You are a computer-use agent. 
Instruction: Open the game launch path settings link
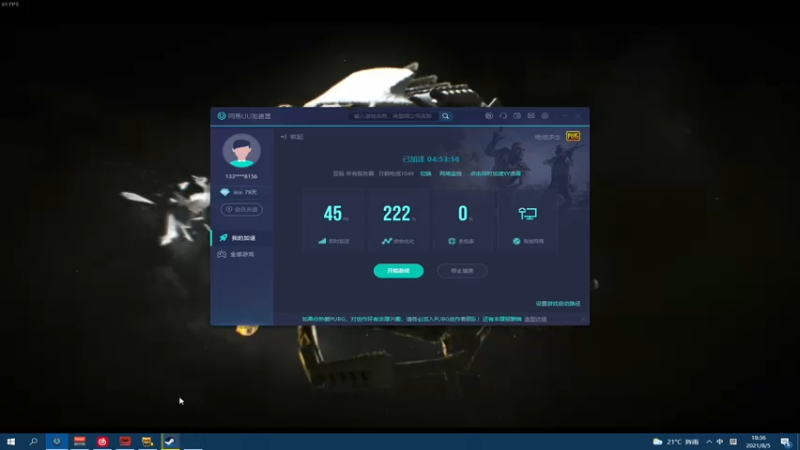tap(558, 304)
